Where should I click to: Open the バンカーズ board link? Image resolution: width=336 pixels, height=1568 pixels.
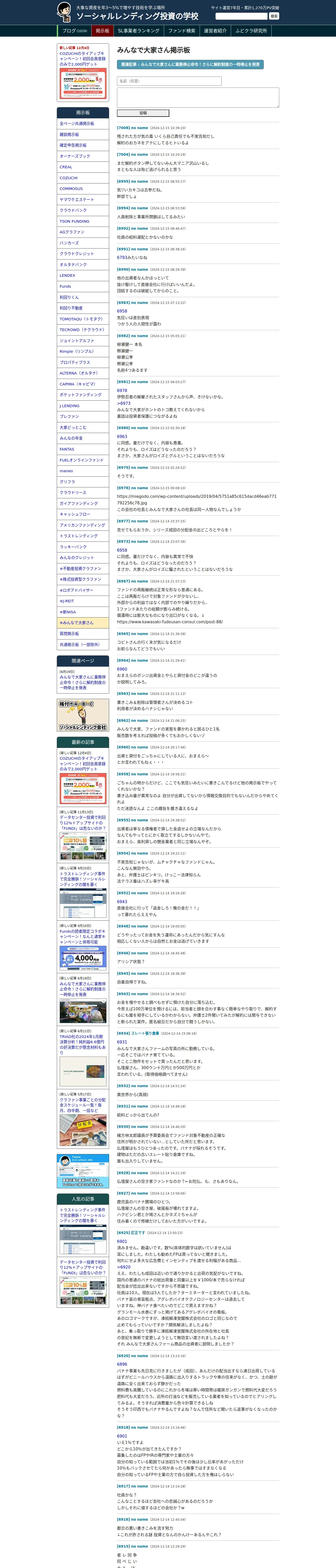[x=83, y=243]
